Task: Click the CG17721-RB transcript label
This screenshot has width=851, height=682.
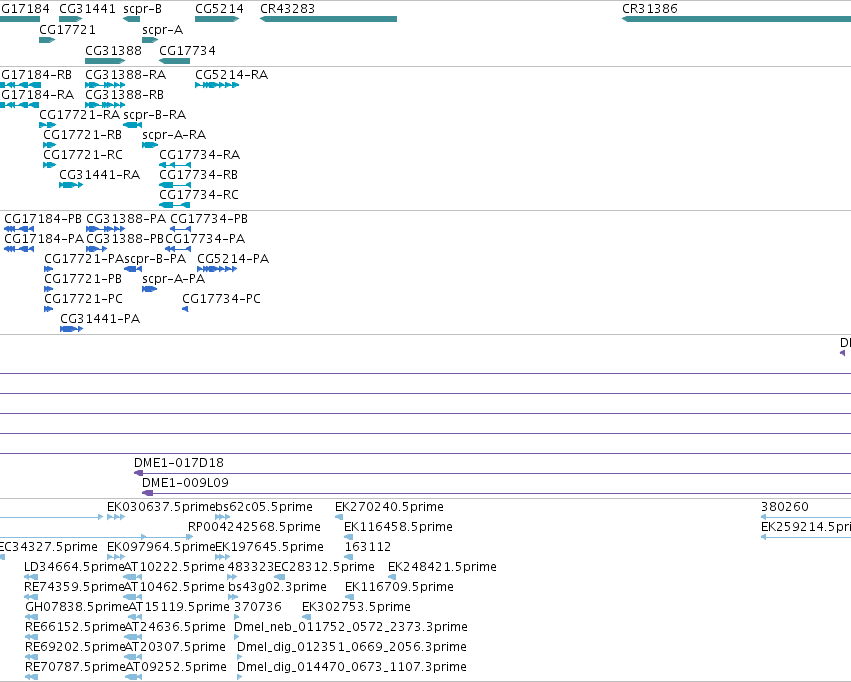Action: tap(82, 135)
